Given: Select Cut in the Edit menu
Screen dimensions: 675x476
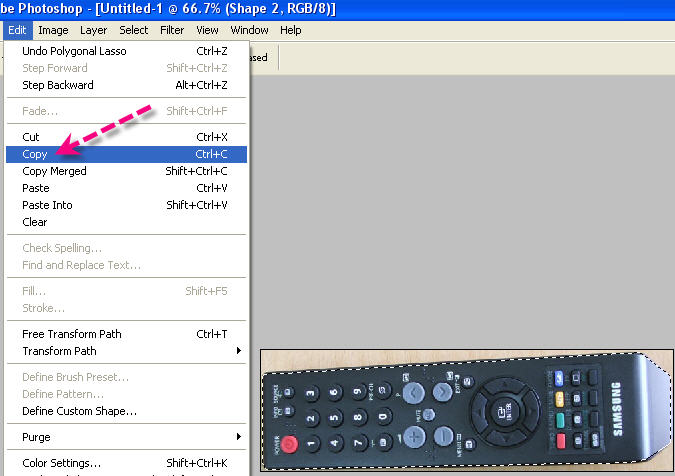Looking at the screenshot, I should (x=127, y=137).
